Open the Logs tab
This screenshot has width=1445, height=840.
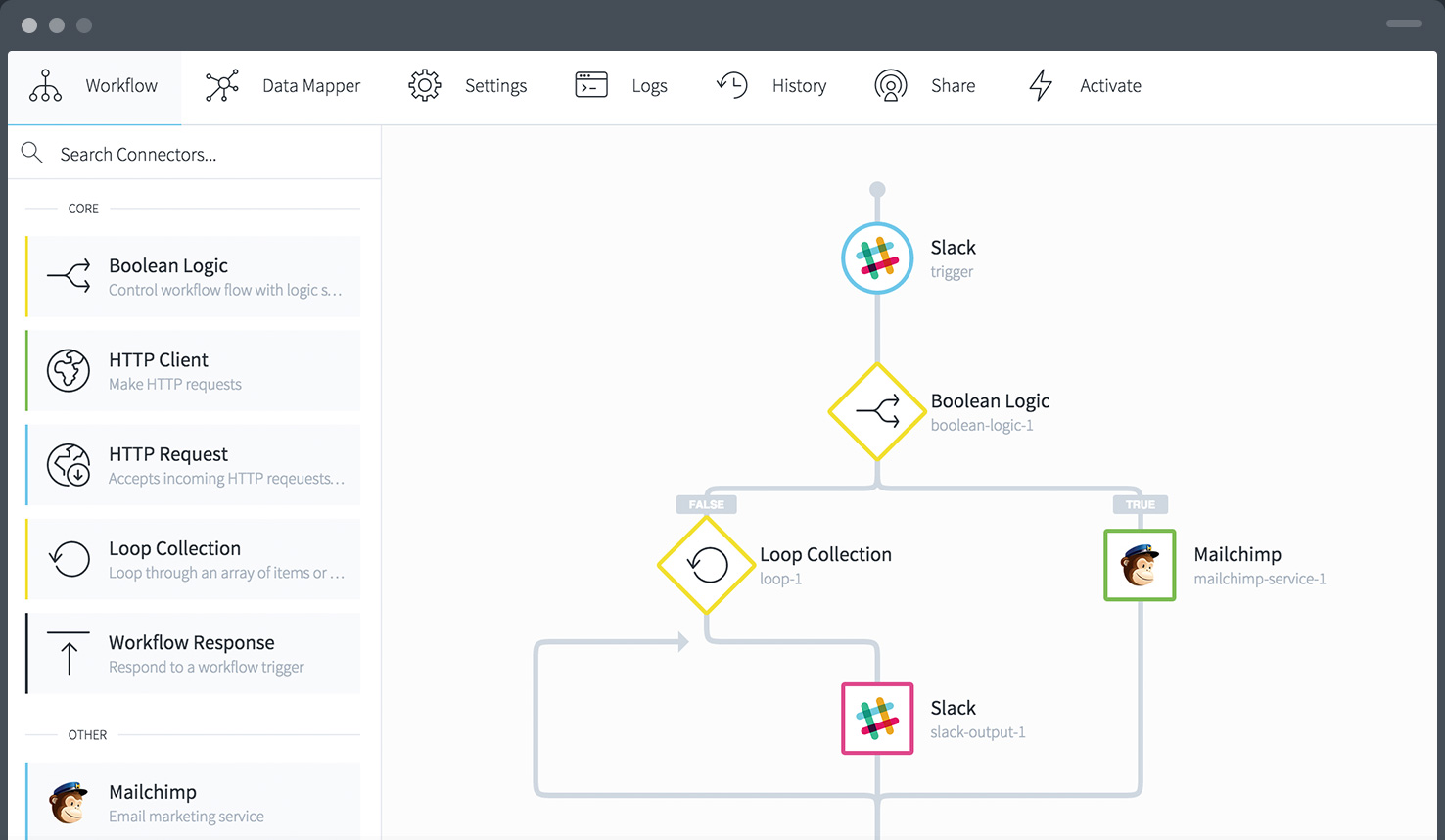[x=621, y=86]
